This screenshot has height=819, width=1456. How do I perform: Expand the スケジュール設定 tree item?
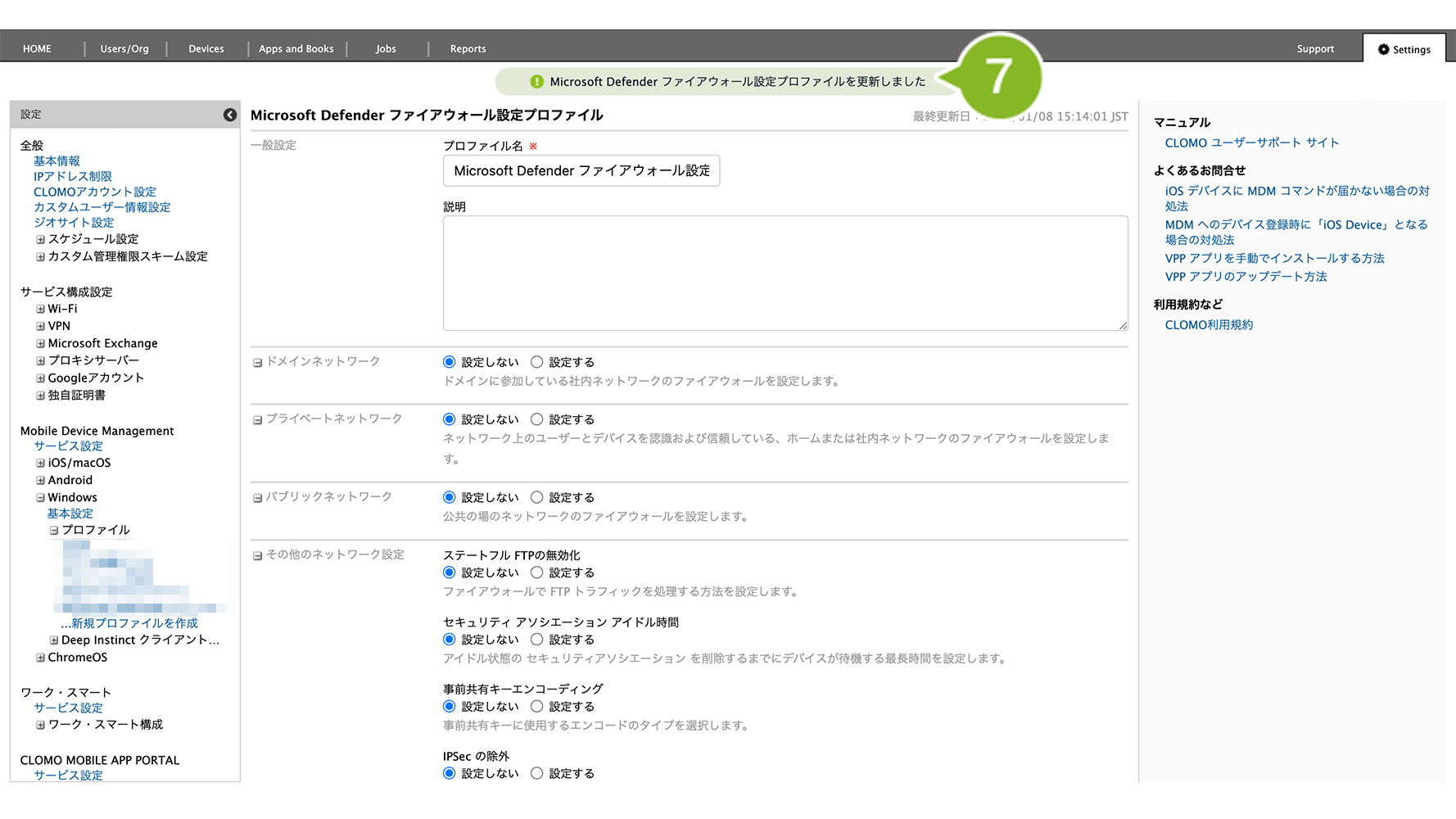40,239
